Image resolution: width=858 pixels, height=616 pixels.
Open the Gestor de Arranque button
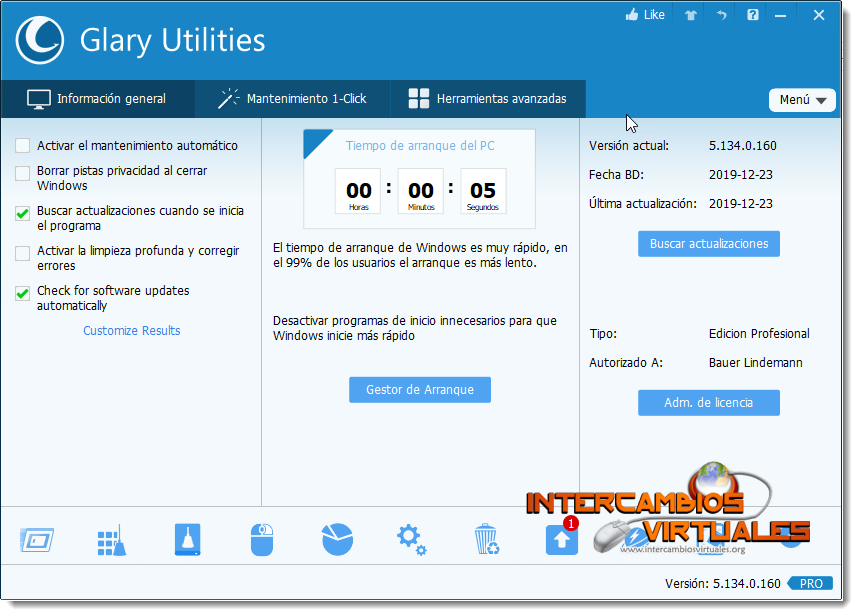(x=420, y=390)
